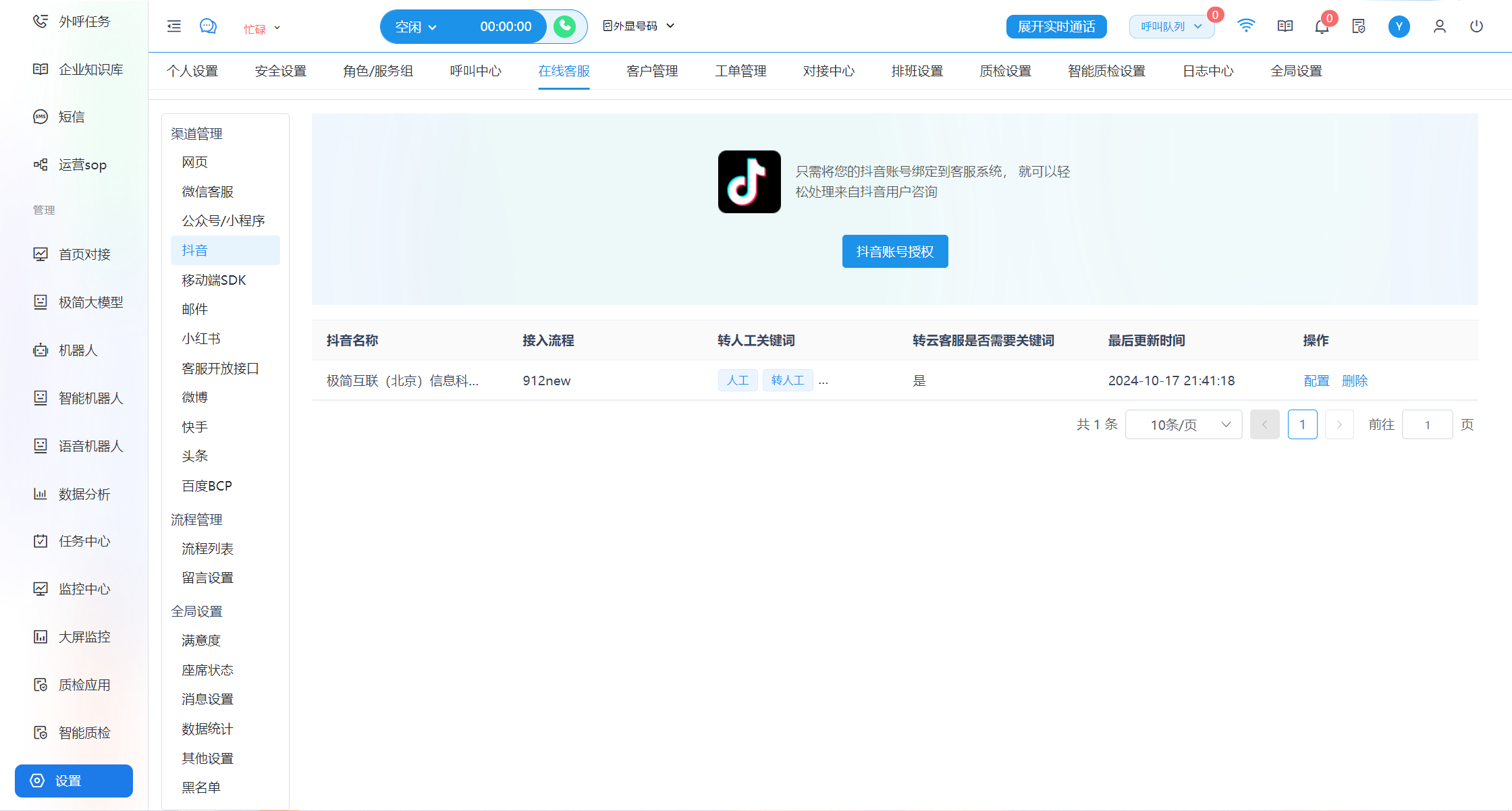
Task: Check the Wi-Fi network status icon
Action: click(x=1246, y=26)
